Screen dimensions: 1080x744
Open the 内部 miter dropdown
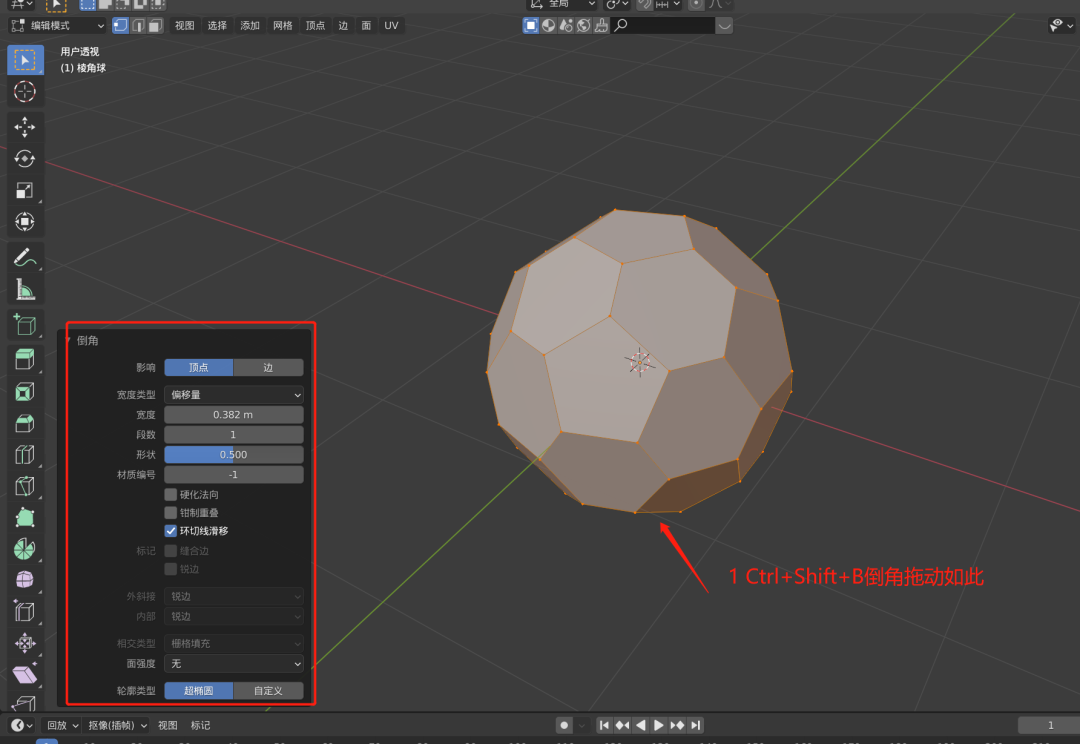click(x=234, y=616)
